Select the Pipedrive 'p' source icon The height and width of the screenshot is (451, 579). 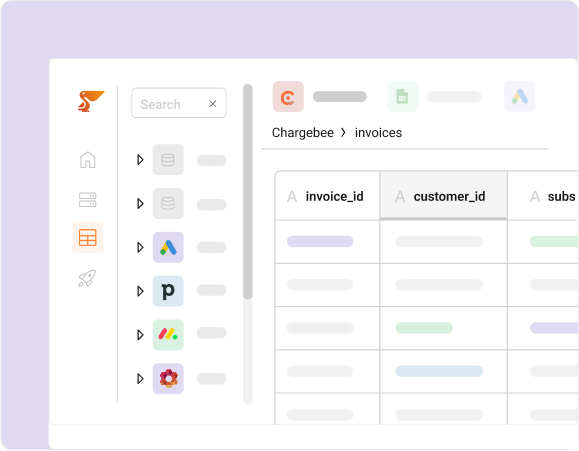(168, 291)
